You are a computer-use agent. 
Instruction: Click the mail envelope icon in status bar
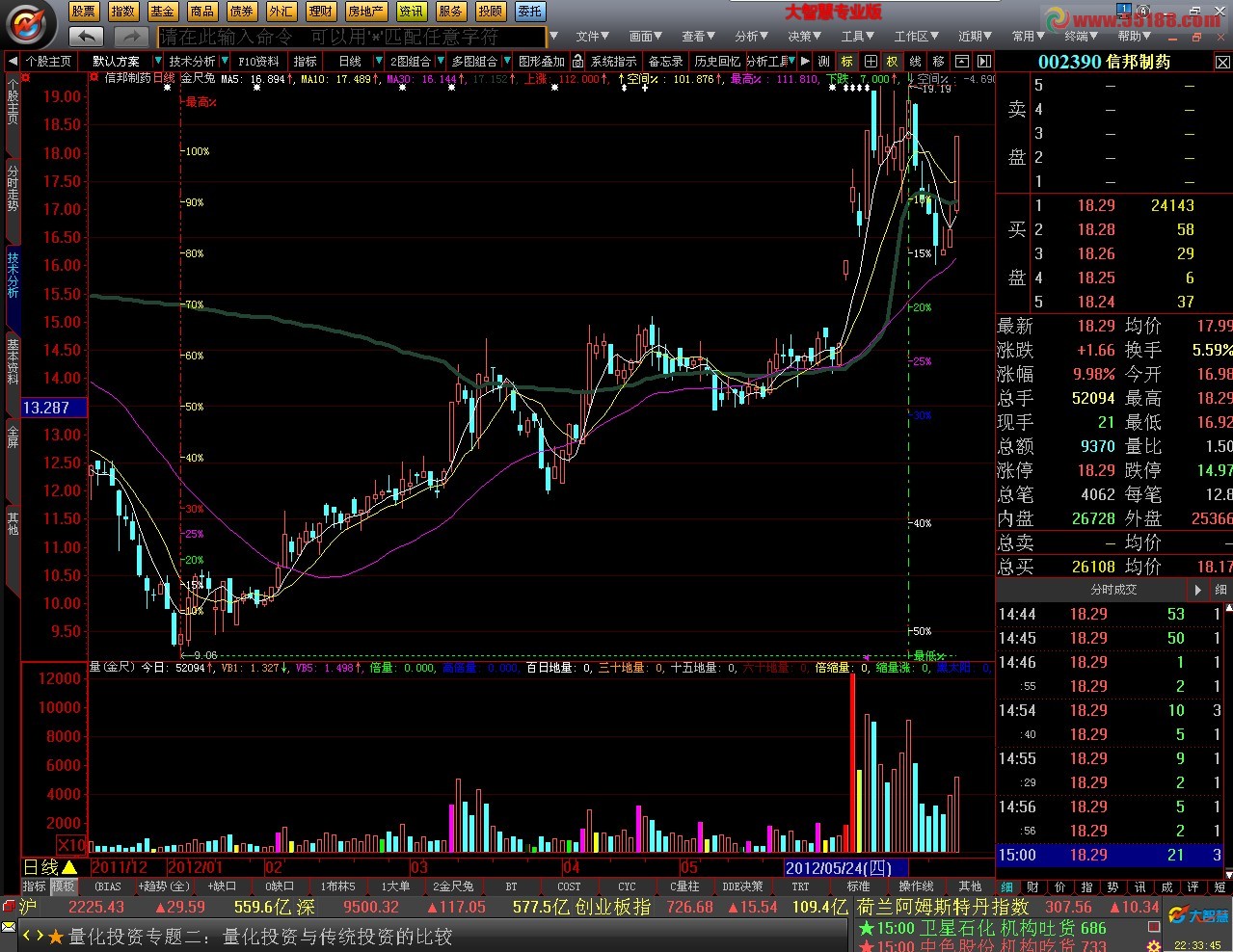[9, 928]
